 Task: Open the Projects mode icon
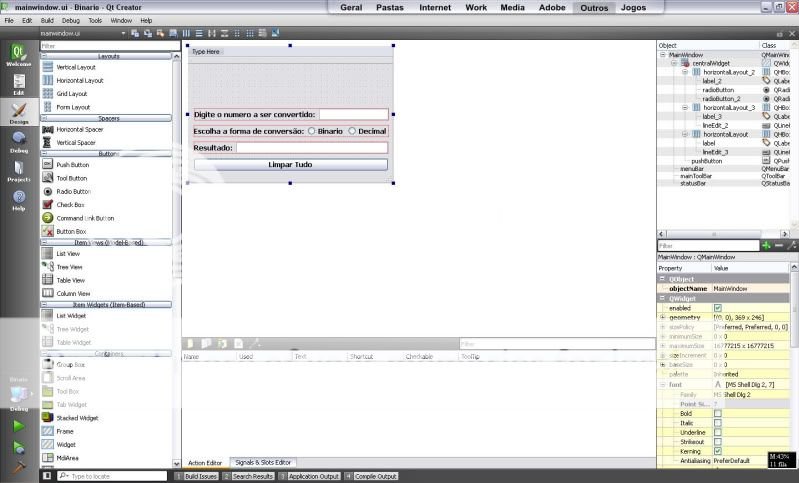point(18,171)
